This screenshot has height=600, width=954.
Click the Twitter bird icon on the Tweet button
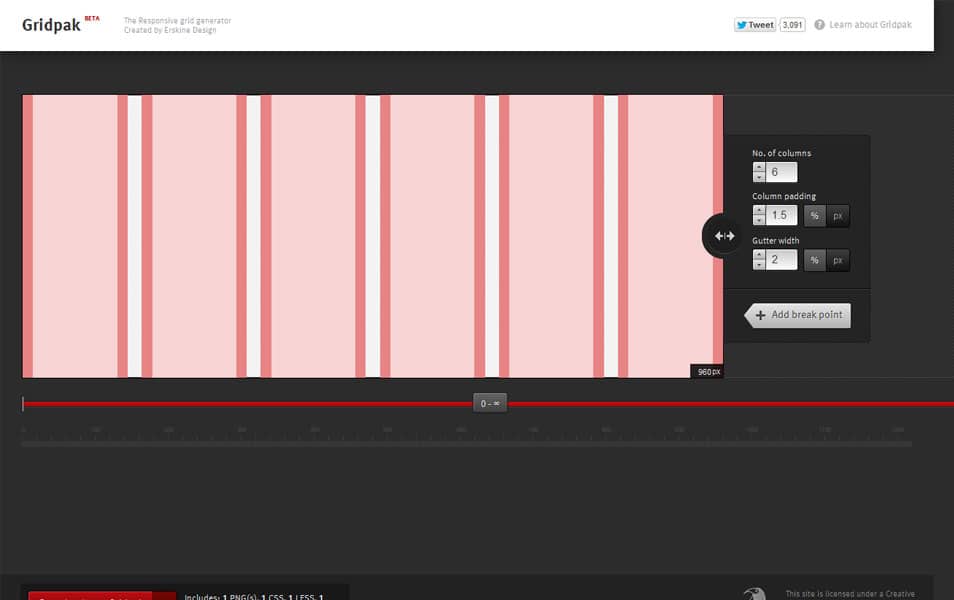[x=739, y=24]
